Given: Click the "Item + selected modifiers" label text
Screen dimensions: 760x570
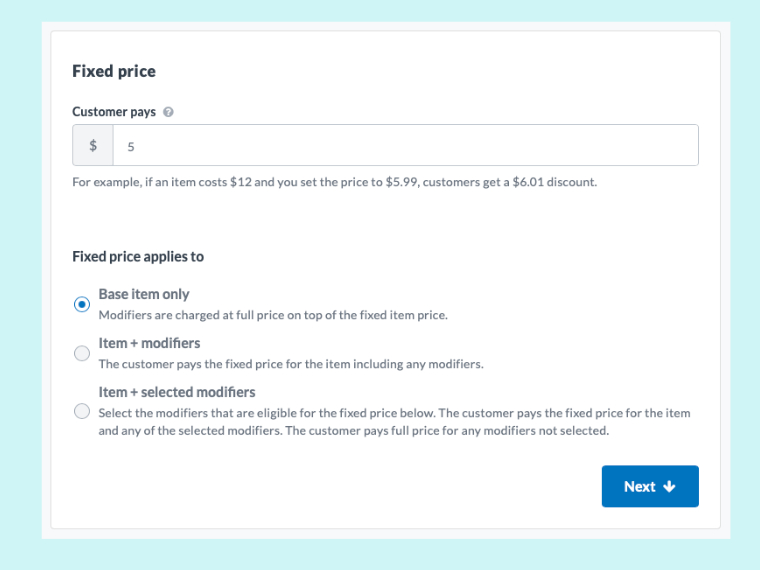Looking at the screenshot, I should 177,392.
